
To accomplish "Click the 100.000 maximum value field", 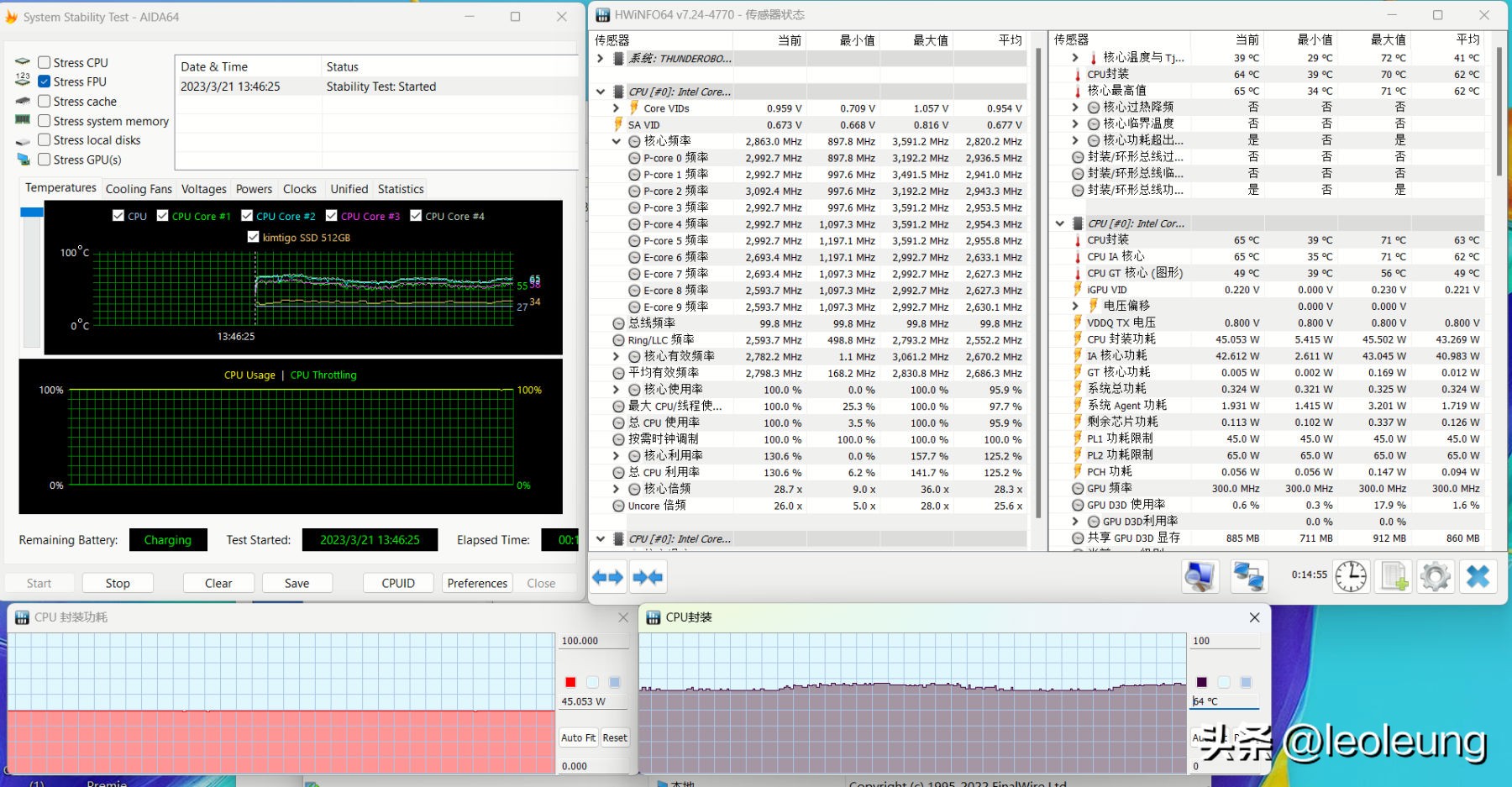I will 593,641.
